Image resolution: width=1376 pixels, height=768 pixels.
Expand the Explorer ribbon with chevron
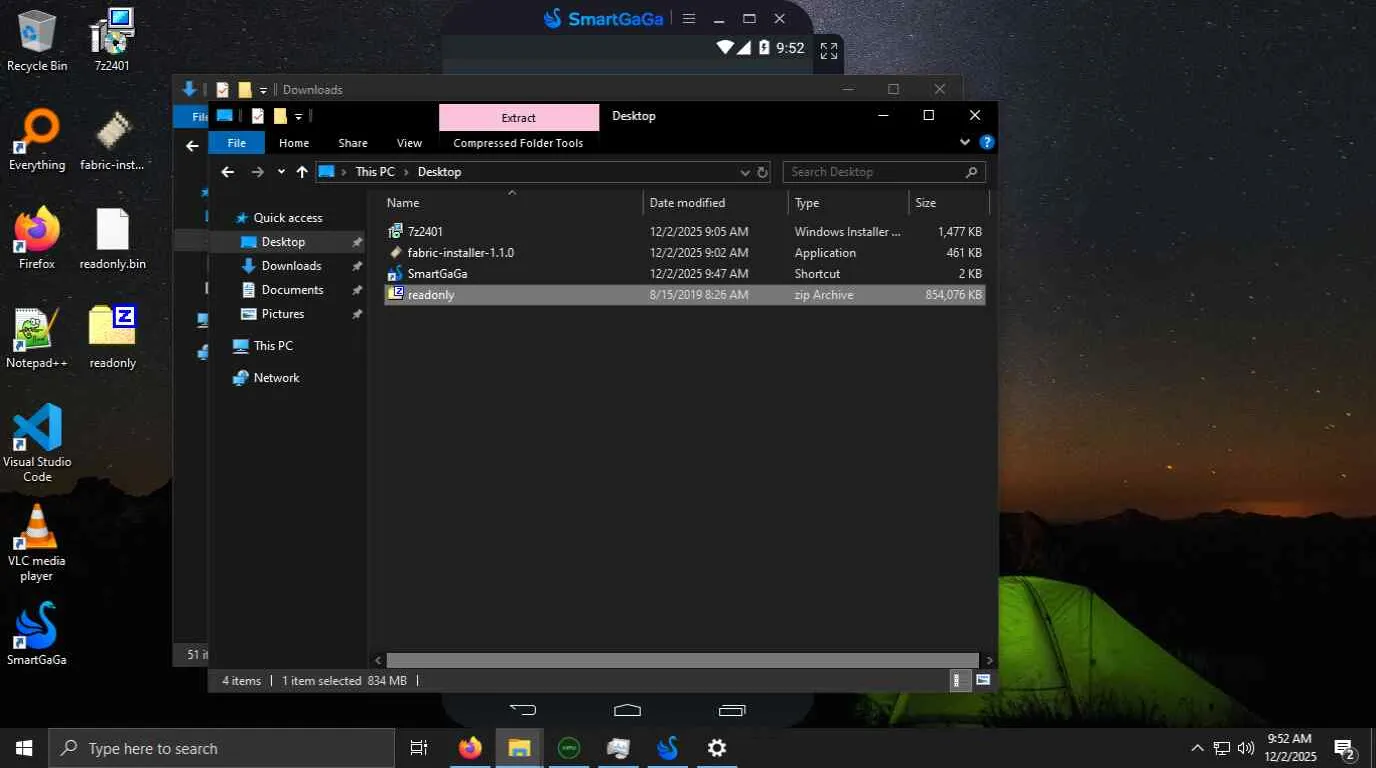coord(965,143)
